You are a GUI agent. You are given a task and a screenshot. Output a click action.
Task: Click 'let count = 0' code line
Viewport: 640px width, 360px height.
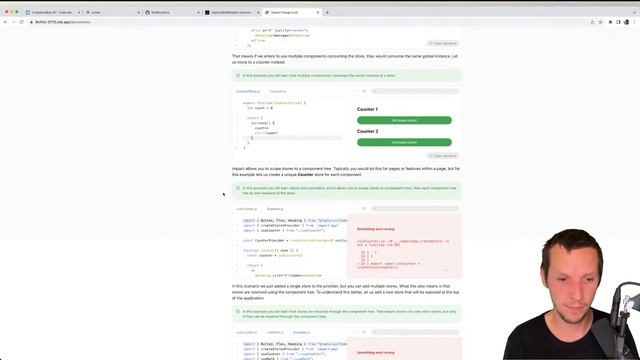[260, 108]
